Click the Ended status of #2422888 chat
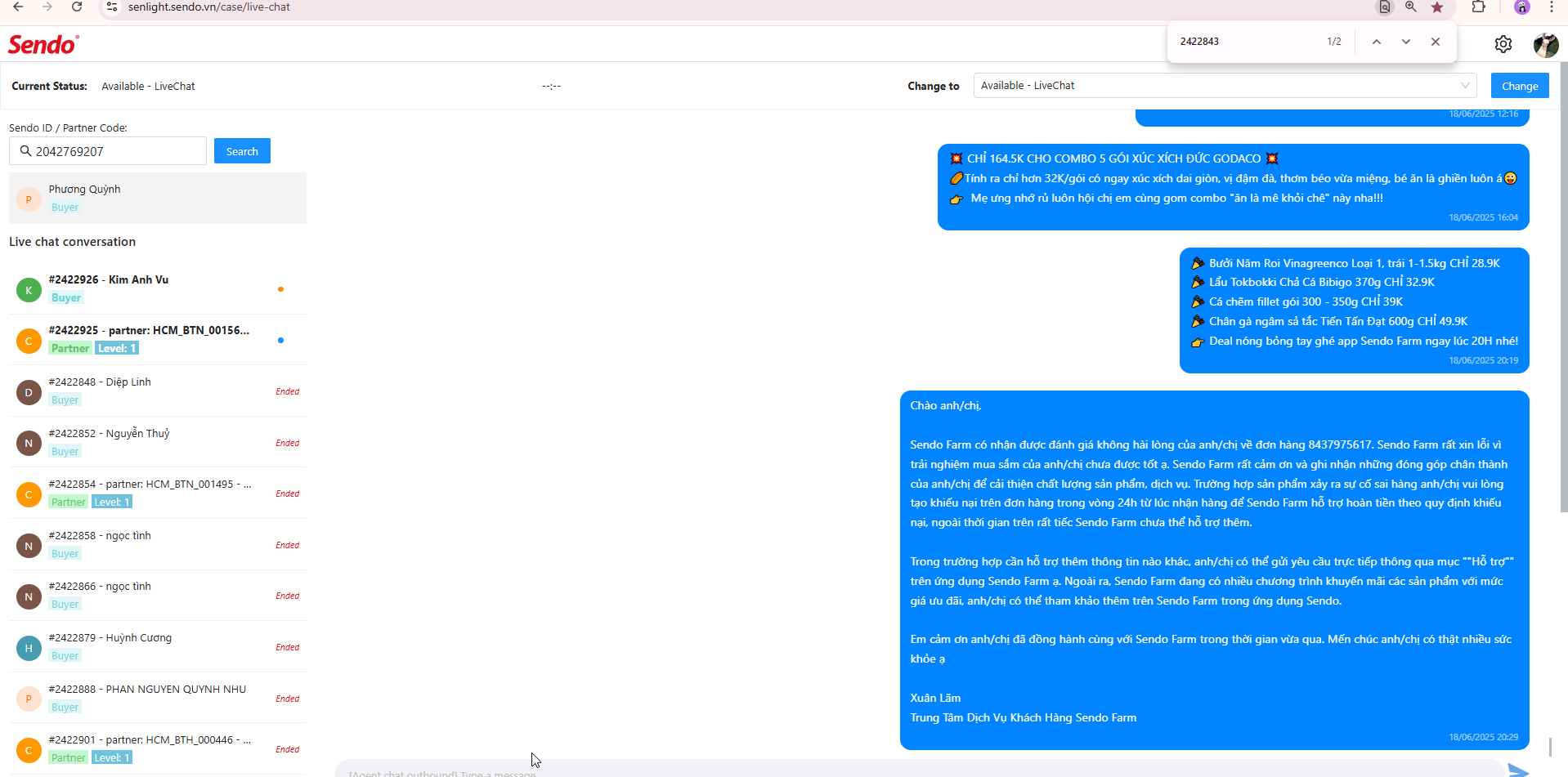The height and width of the screenshot is (777, 1568). (287, 699)
